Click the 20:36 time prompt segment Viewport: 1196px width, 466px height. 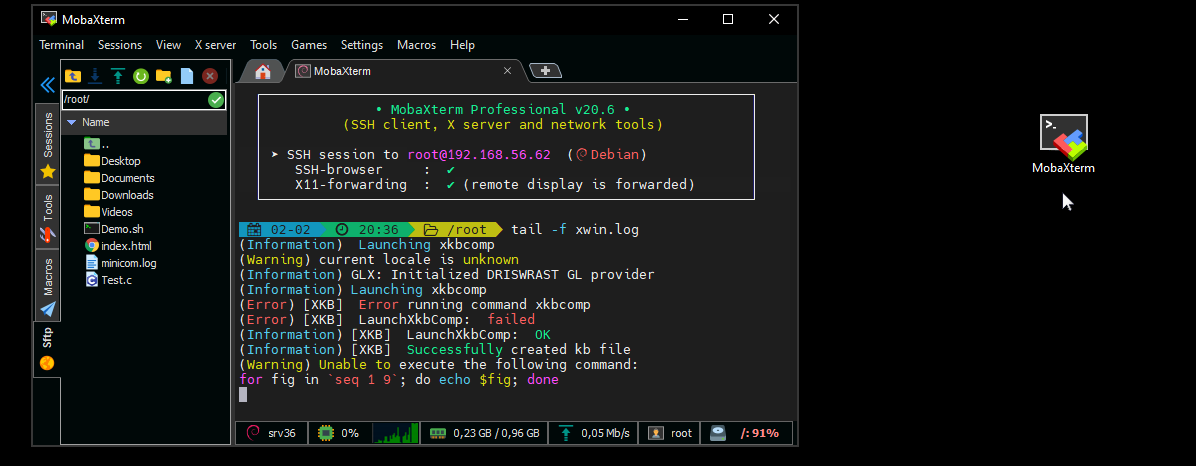click(x=368, y=230)
